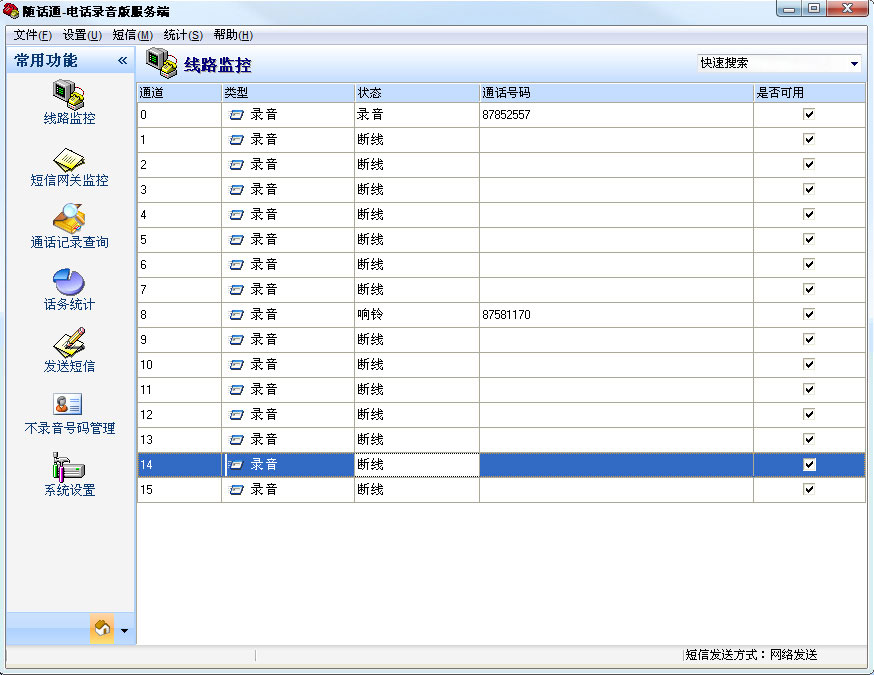Open the 统计(S) menu
The height and width of the screenshot is (675, 874).
click(183, 35)
